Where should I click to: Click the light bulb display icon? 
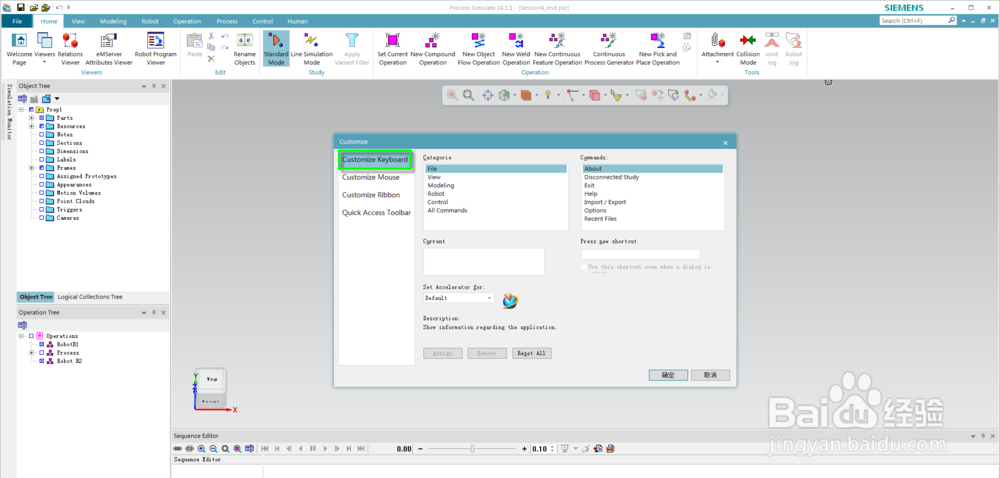point(548,95)
